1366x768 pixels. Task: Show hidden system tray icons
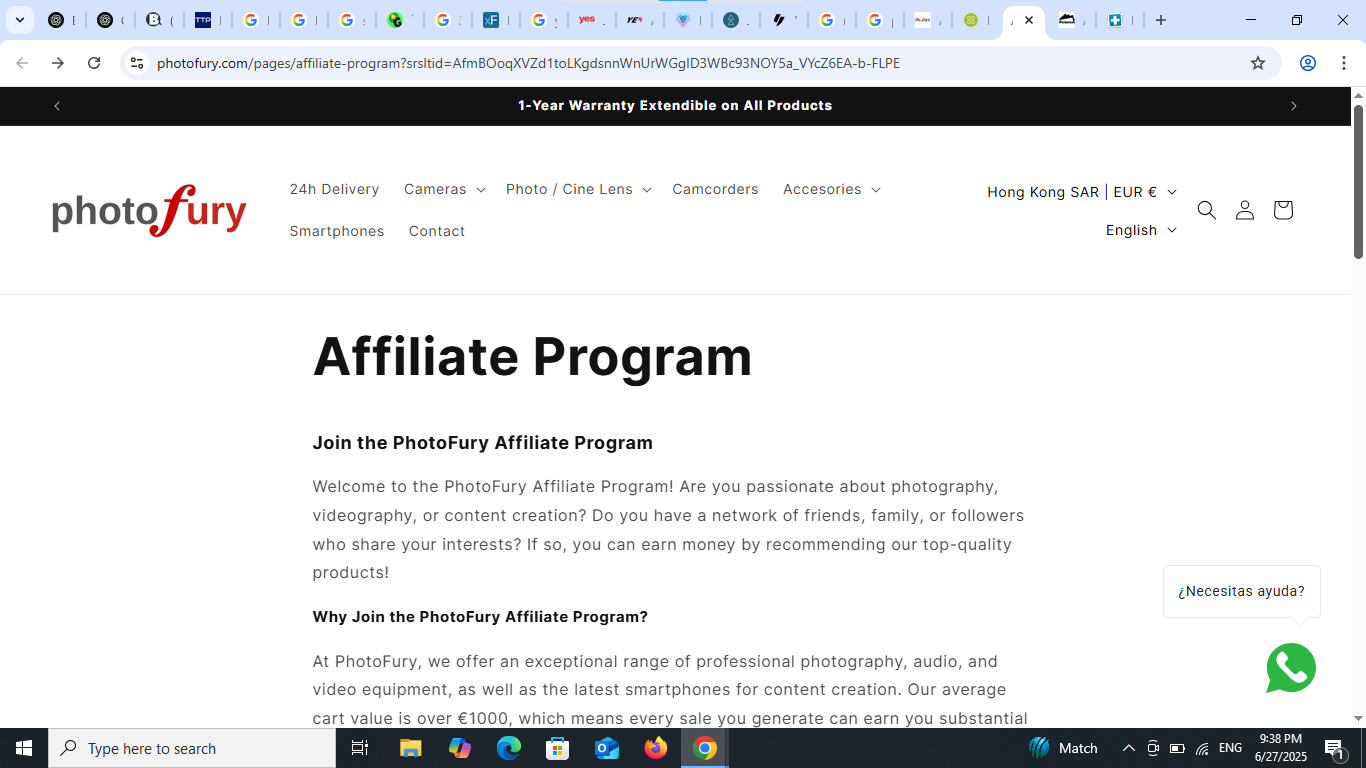click(1128, 748)
